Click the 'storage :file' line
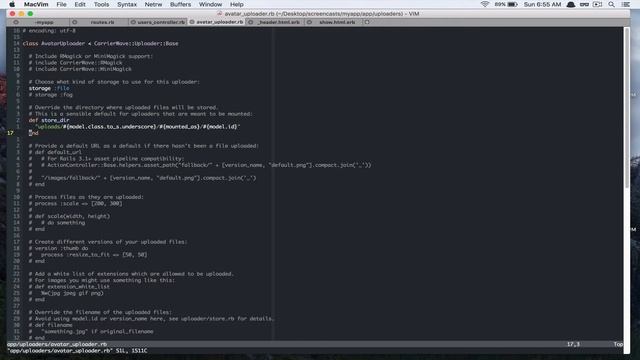Viewport: 640px width, 360px height. tap(49, 88)
